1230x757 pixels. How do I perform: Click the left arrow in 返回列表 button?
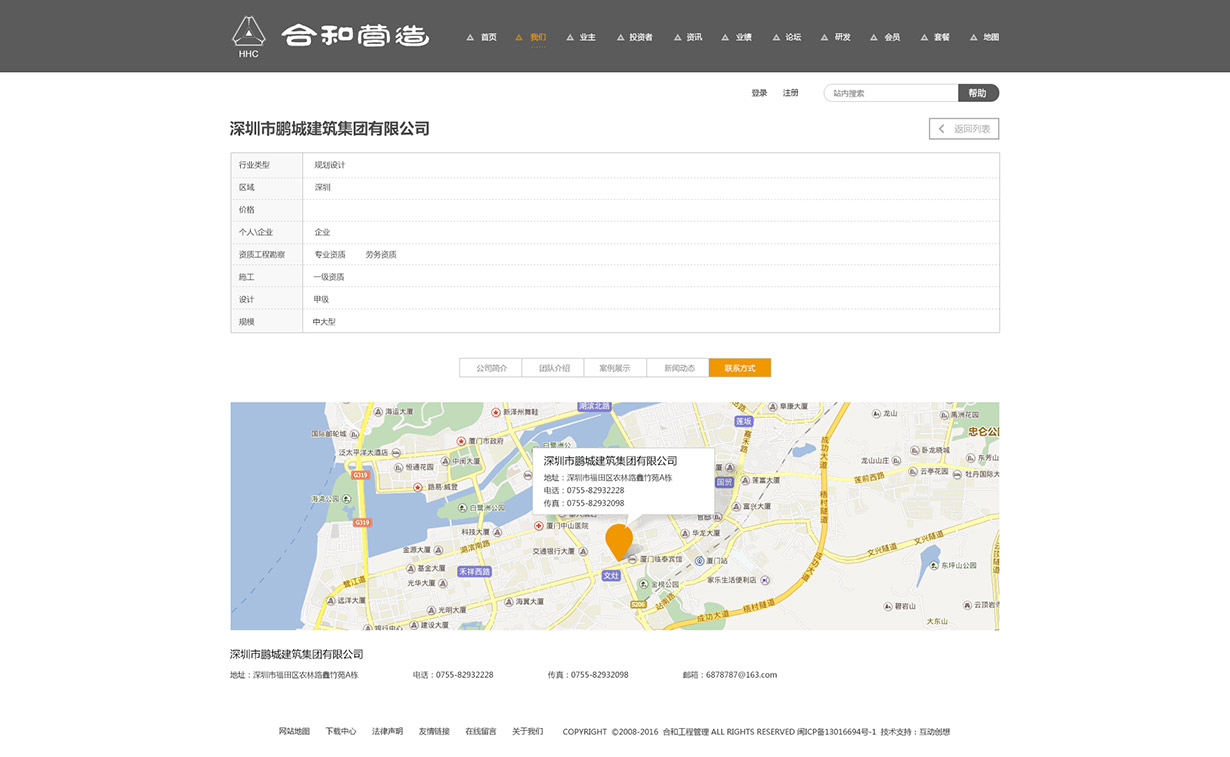coord(941,129)
